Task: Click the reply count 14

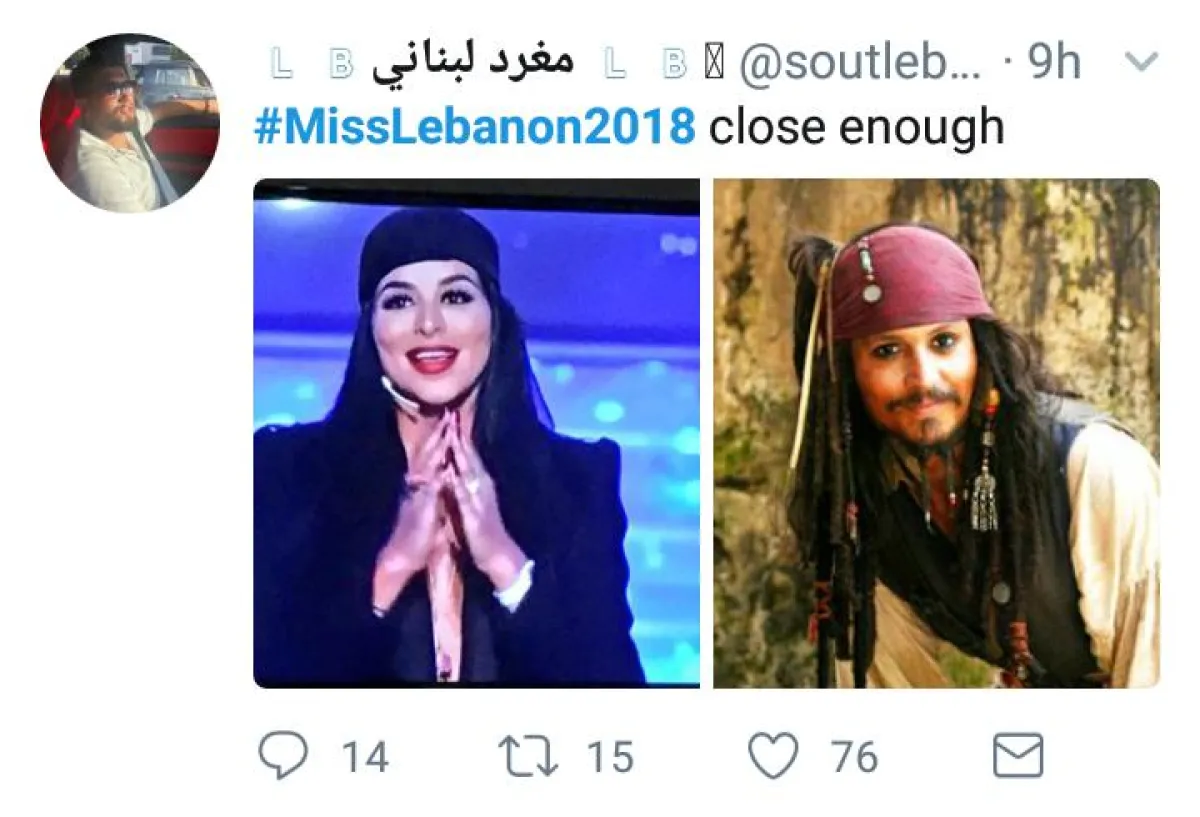Action: (x=365, y=757)
